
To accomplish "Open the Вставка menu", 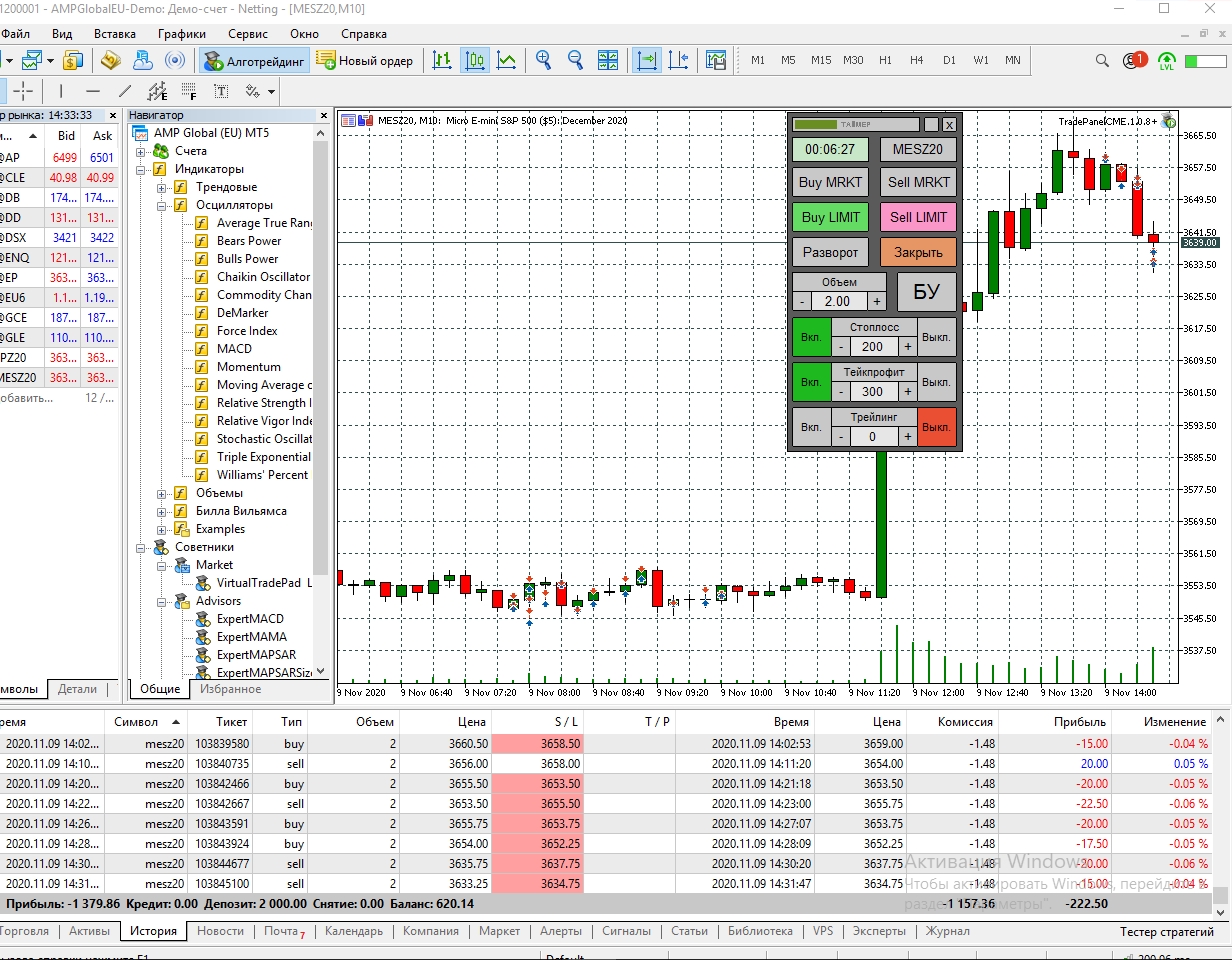I will [x=115, y=33].
